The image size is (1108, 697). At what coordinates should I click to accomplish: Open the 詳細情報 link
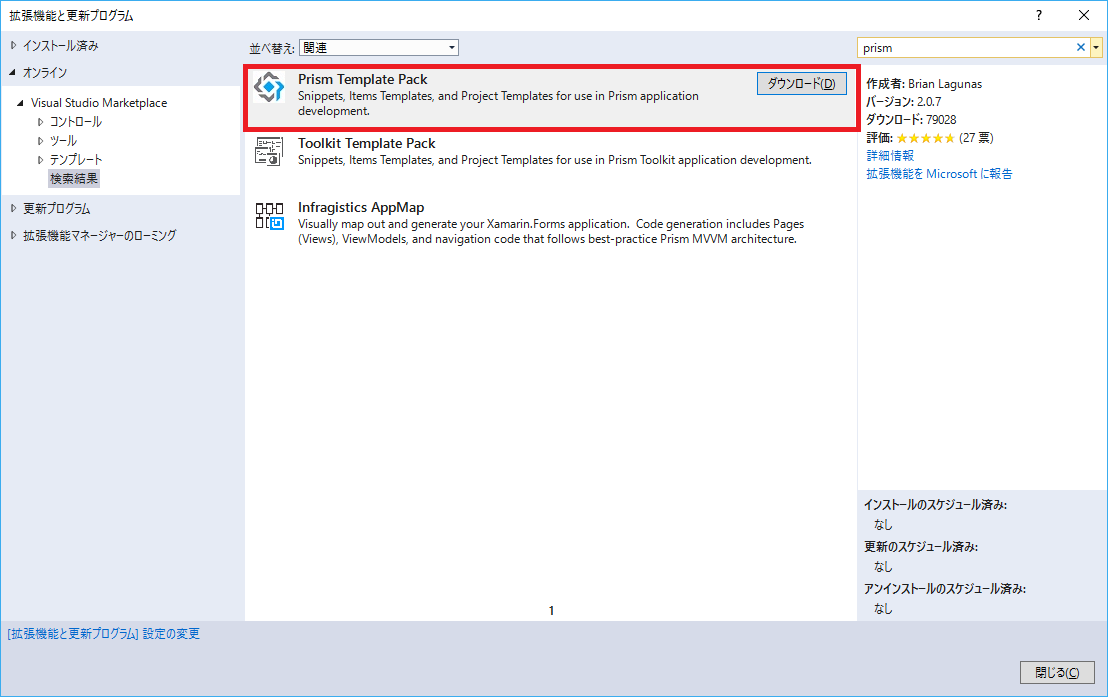(890, 156)
